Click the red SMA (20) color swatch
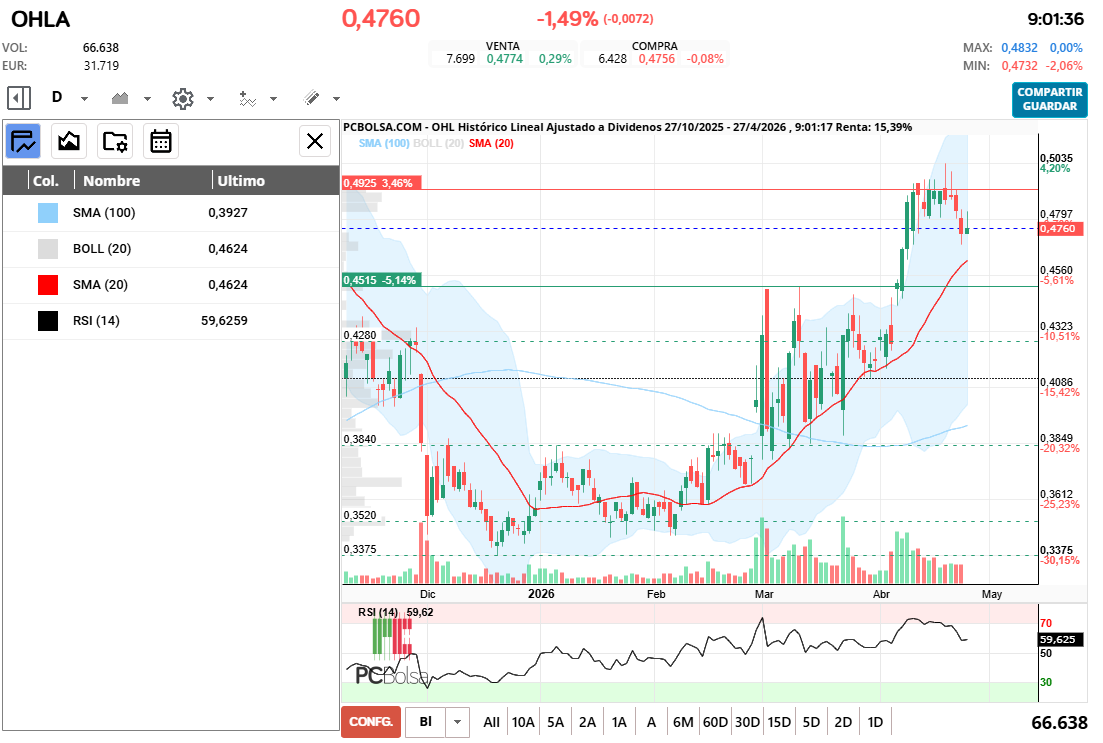The image size is (1103, 743). pyautogui.click(x=48, y=285)
